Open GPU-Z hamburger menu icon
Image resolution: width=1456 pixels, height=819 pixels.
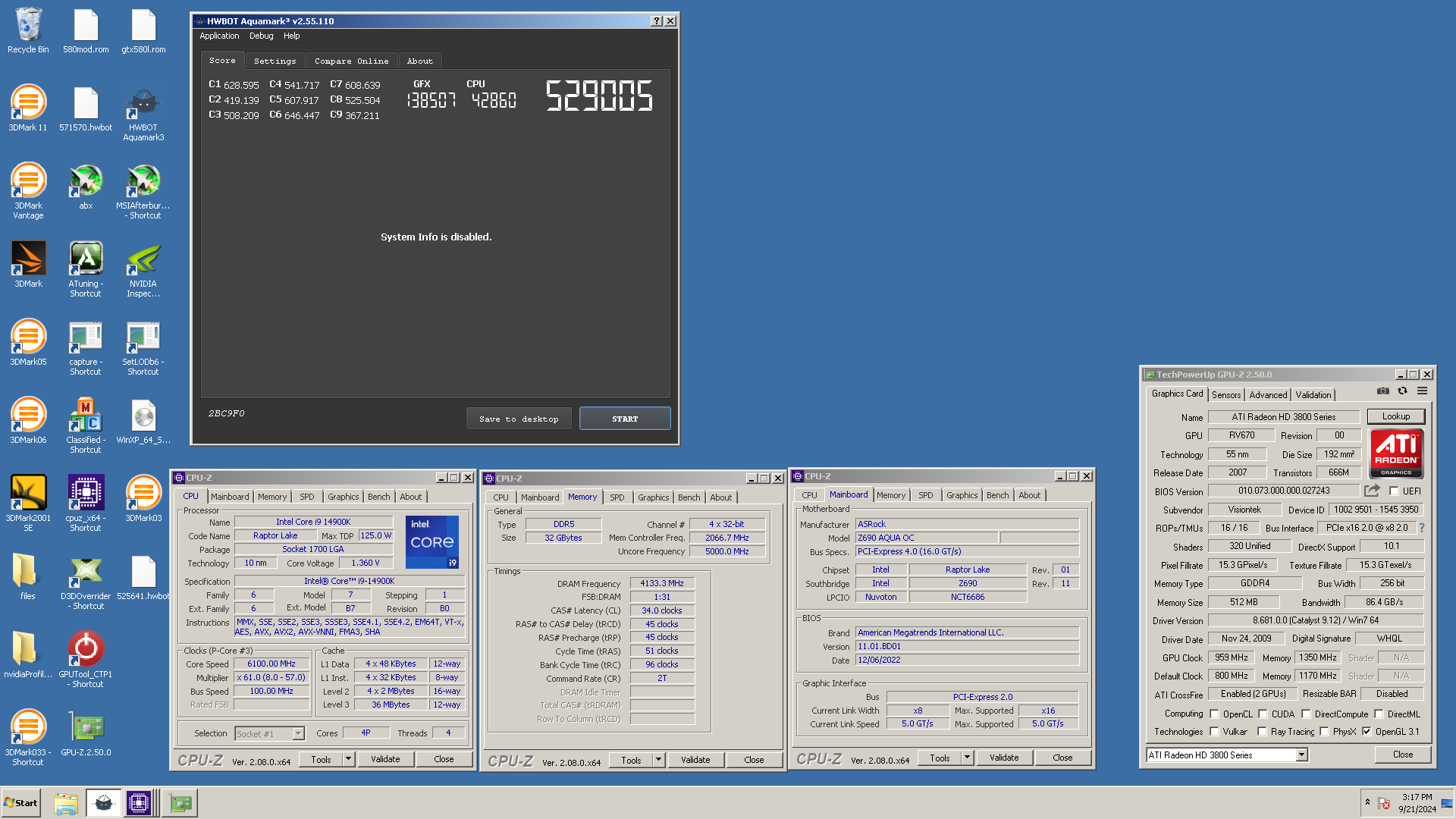pos(1423,391)
